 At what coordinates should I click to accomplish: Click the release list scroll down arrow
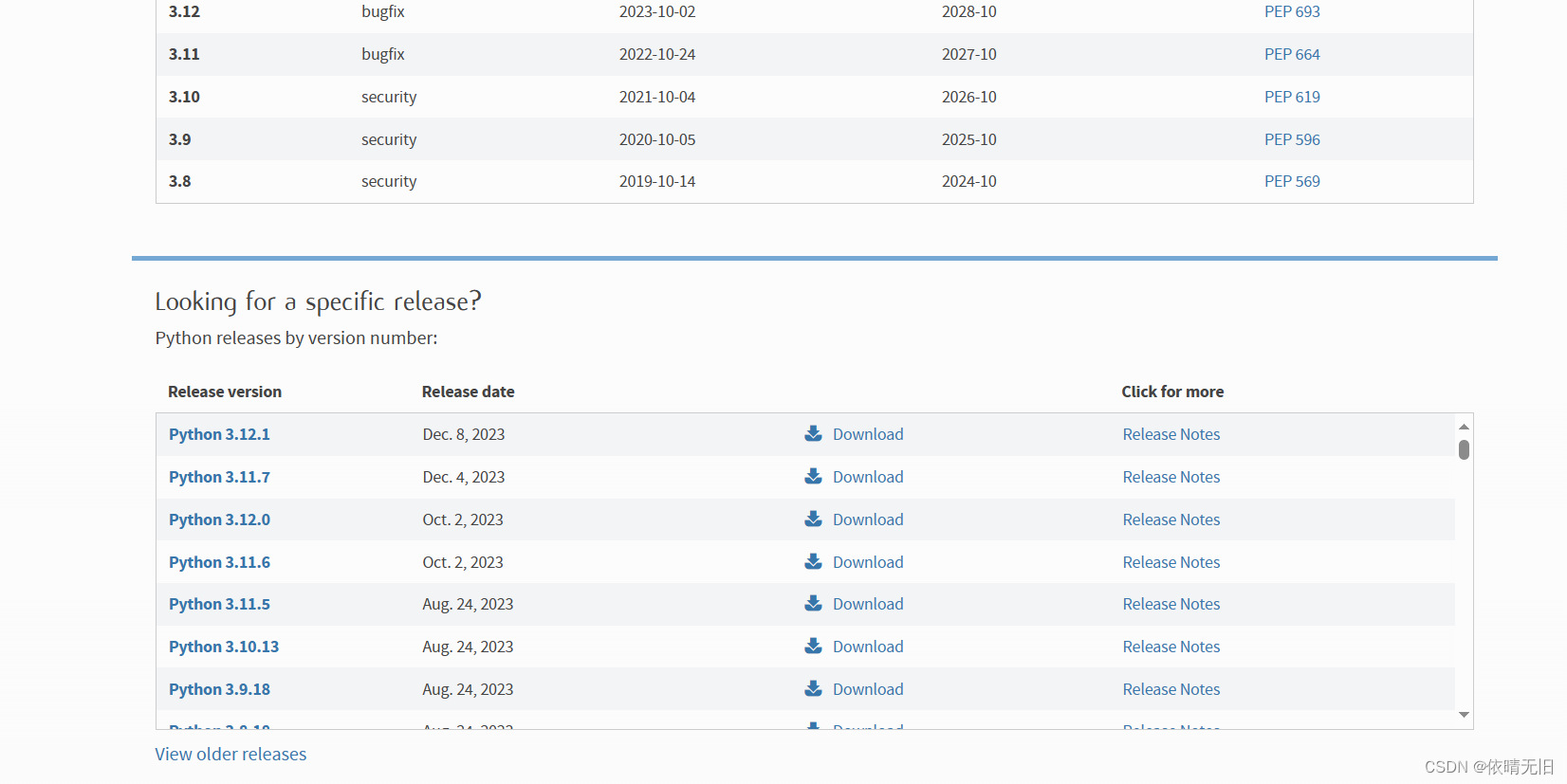(1464, 715)
